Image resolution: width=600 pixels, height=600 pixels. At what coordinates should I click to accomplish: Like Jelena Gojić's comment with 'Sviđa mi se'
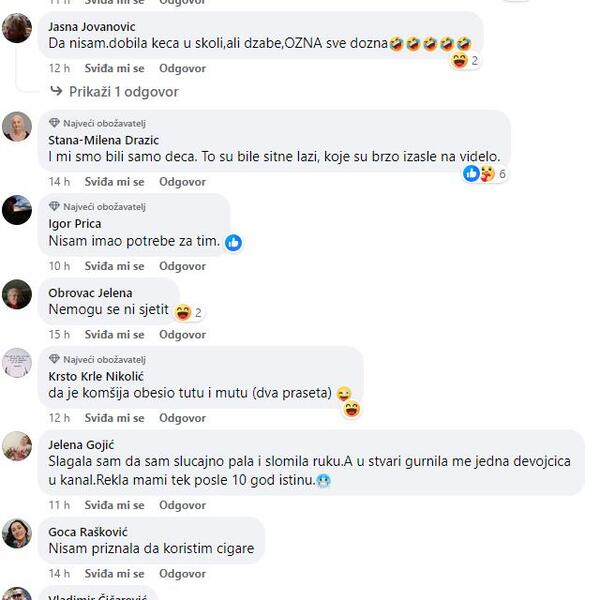point(114,505)
